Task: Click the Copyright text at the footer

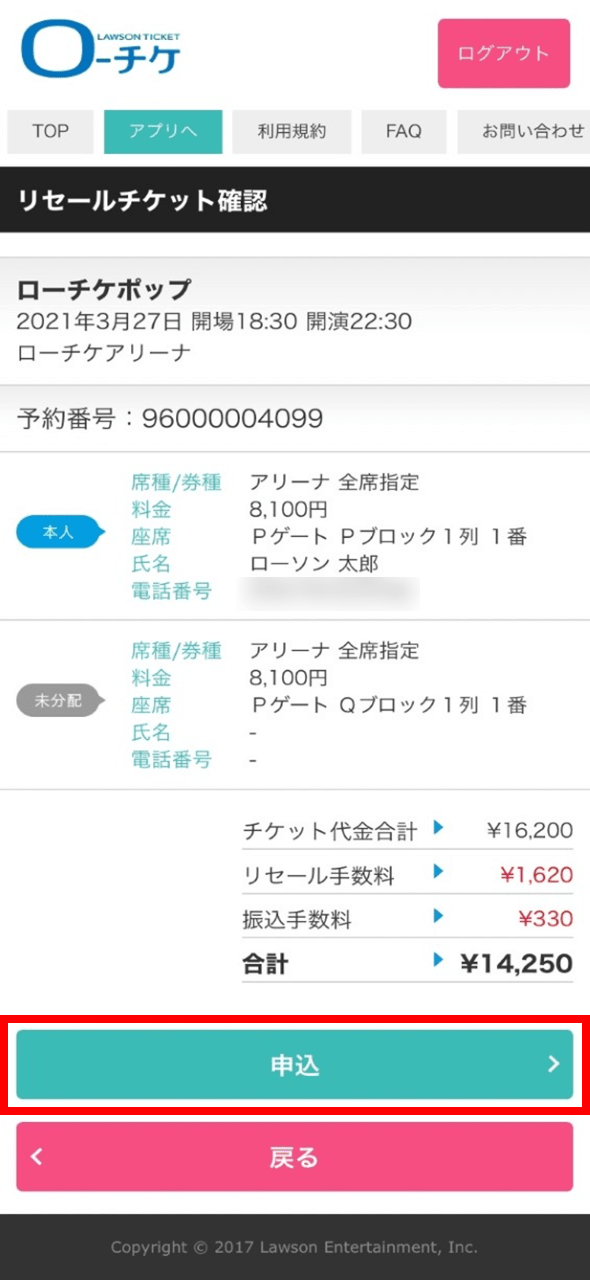Action: [x=295, y=1247]
